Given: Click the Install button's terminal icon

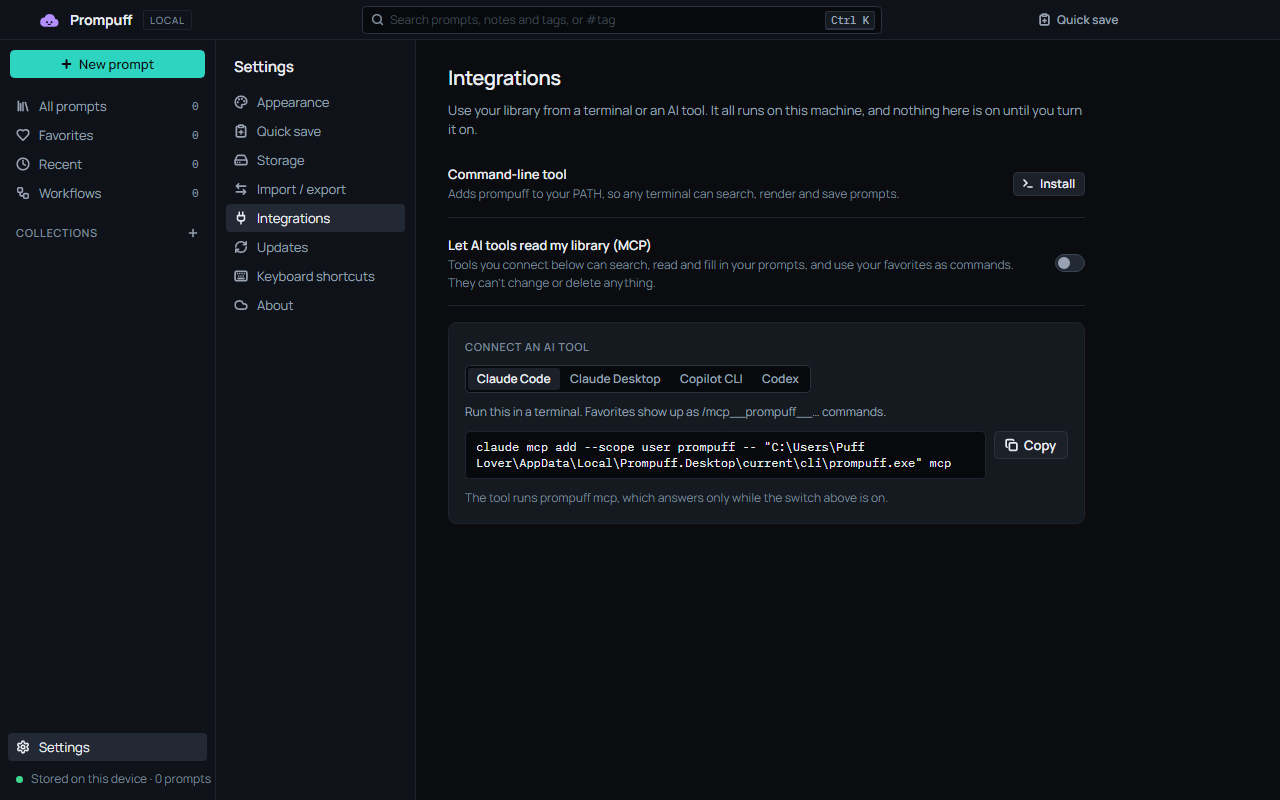Looking at the screenshot, I should point(1028,184).
